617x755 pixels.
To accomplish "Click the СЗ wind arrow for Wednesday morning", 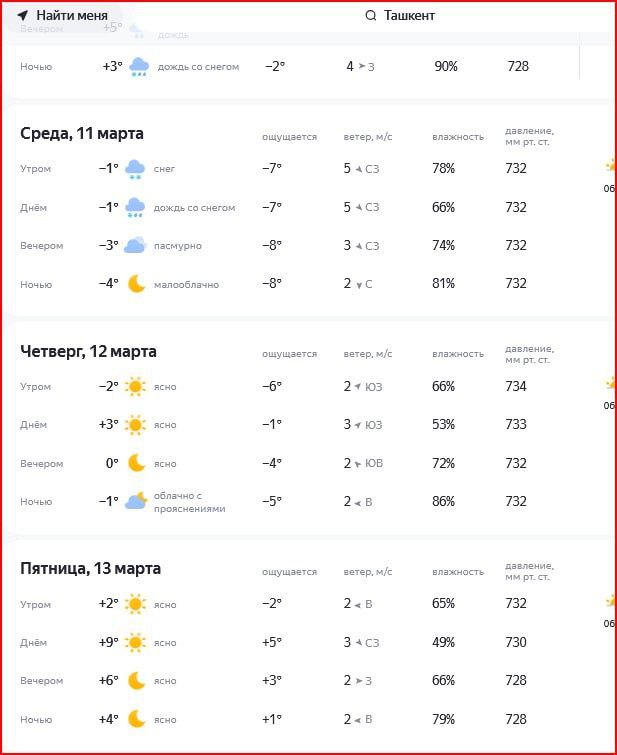I will [x=358, y=169].
